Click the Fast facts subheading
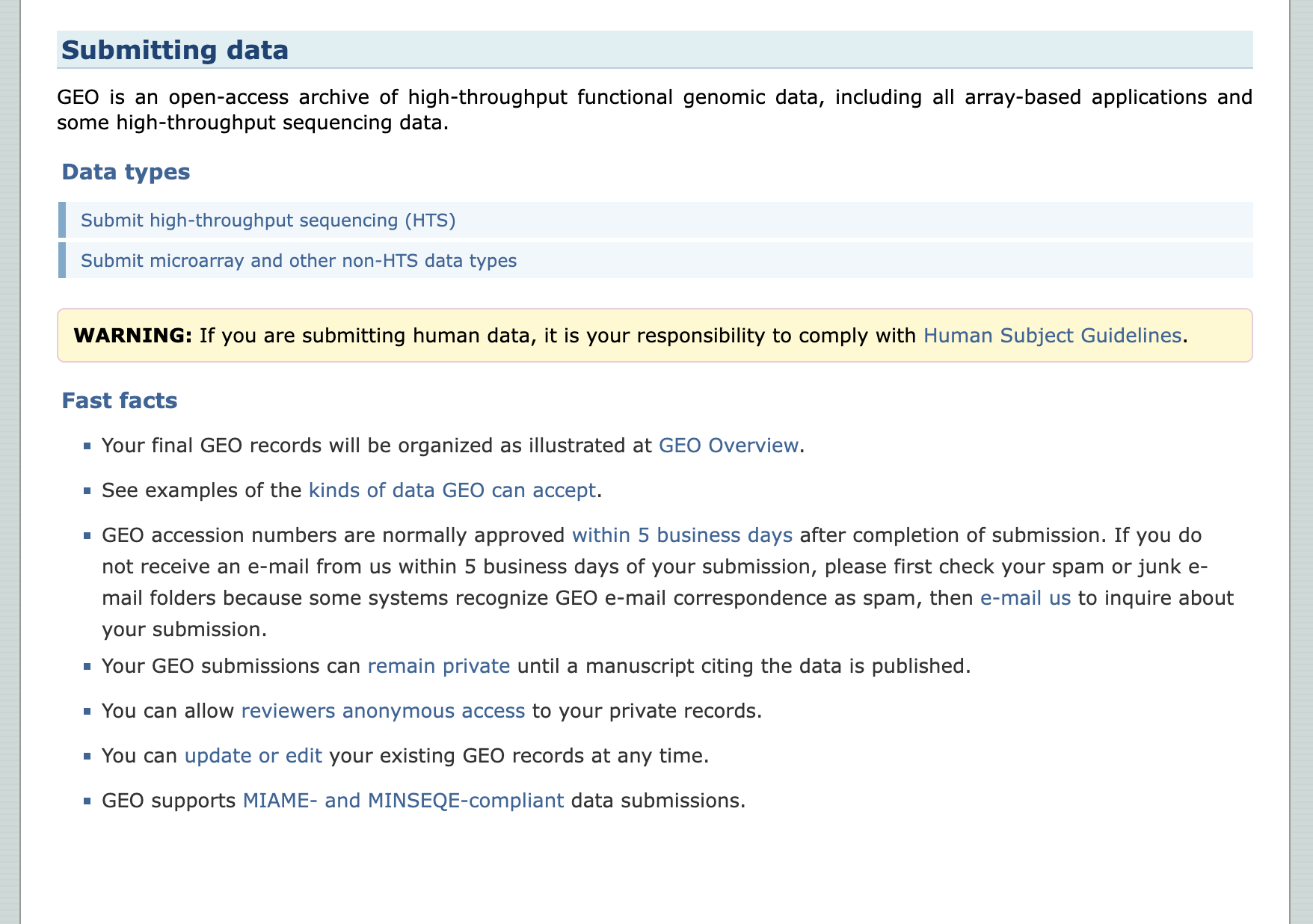The width and height of the screenshot is (1313, 924). click(120, 401)
